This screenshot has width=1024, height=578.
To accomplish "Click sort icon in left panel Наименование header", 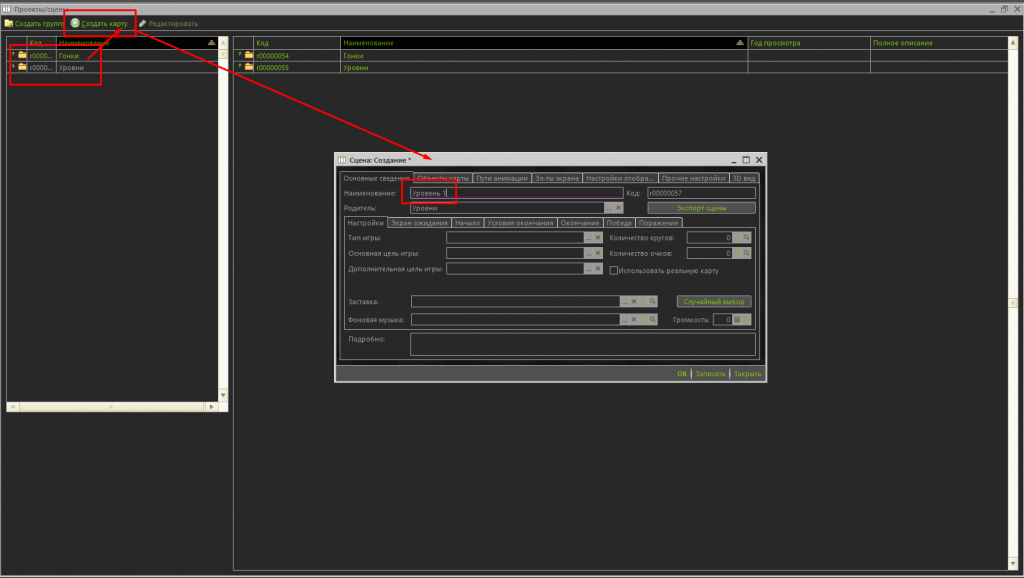I will tap(211, 42).
